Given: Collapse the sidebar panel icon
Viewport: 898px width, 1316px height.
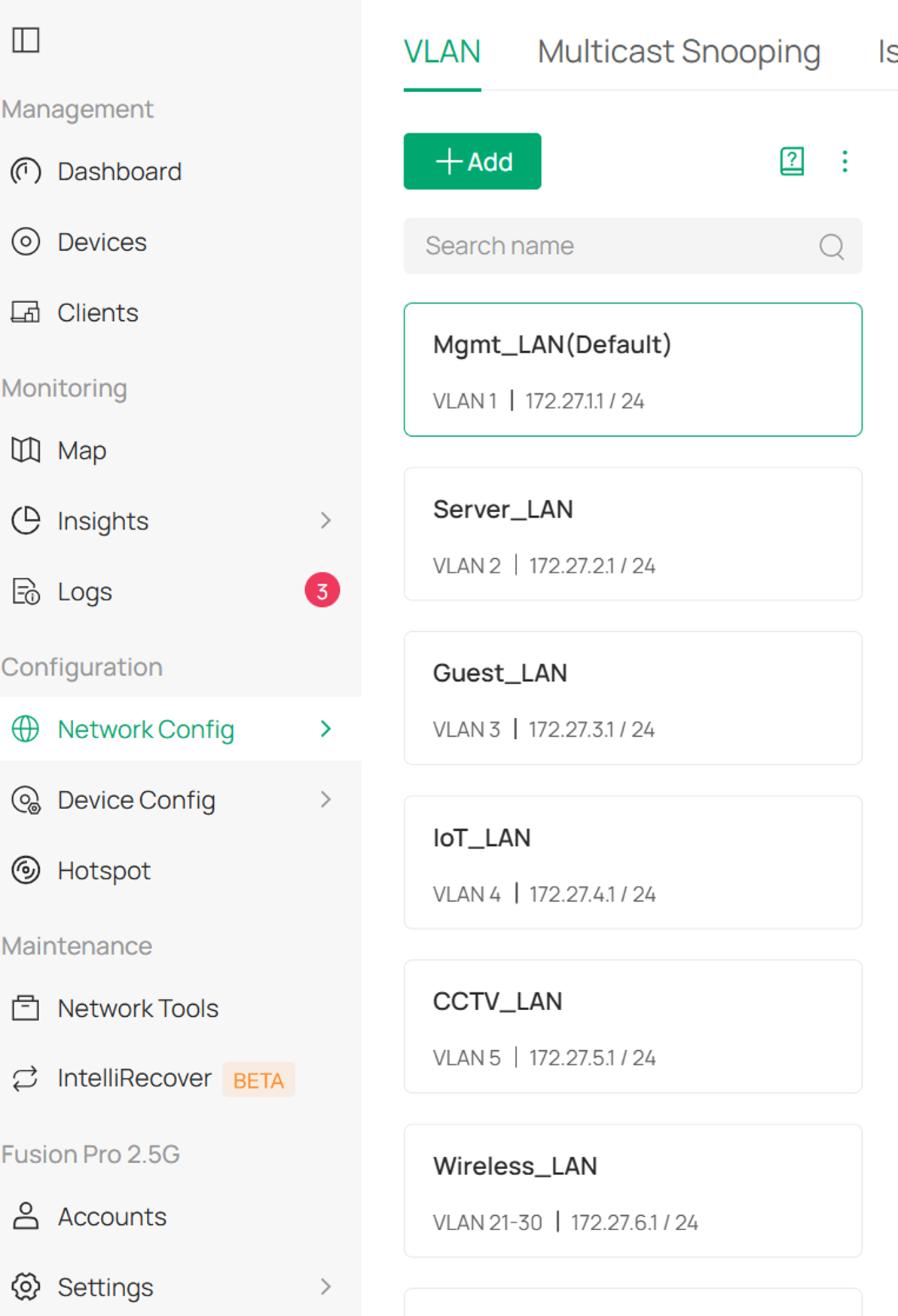Looking at the screenshot, I should 26,40.
